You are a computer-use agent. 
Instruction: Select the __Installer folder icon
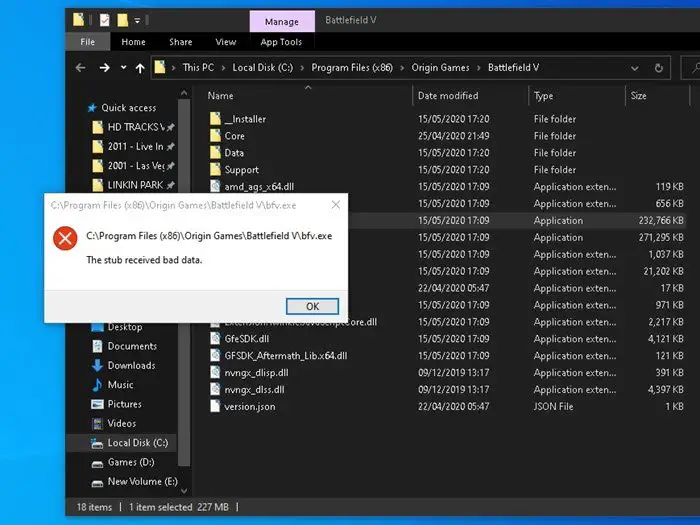coord(215,119)
